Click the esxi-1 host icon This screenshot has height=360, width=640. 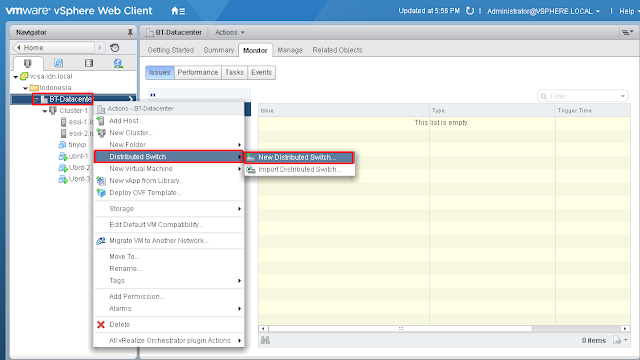click(63, 122)
